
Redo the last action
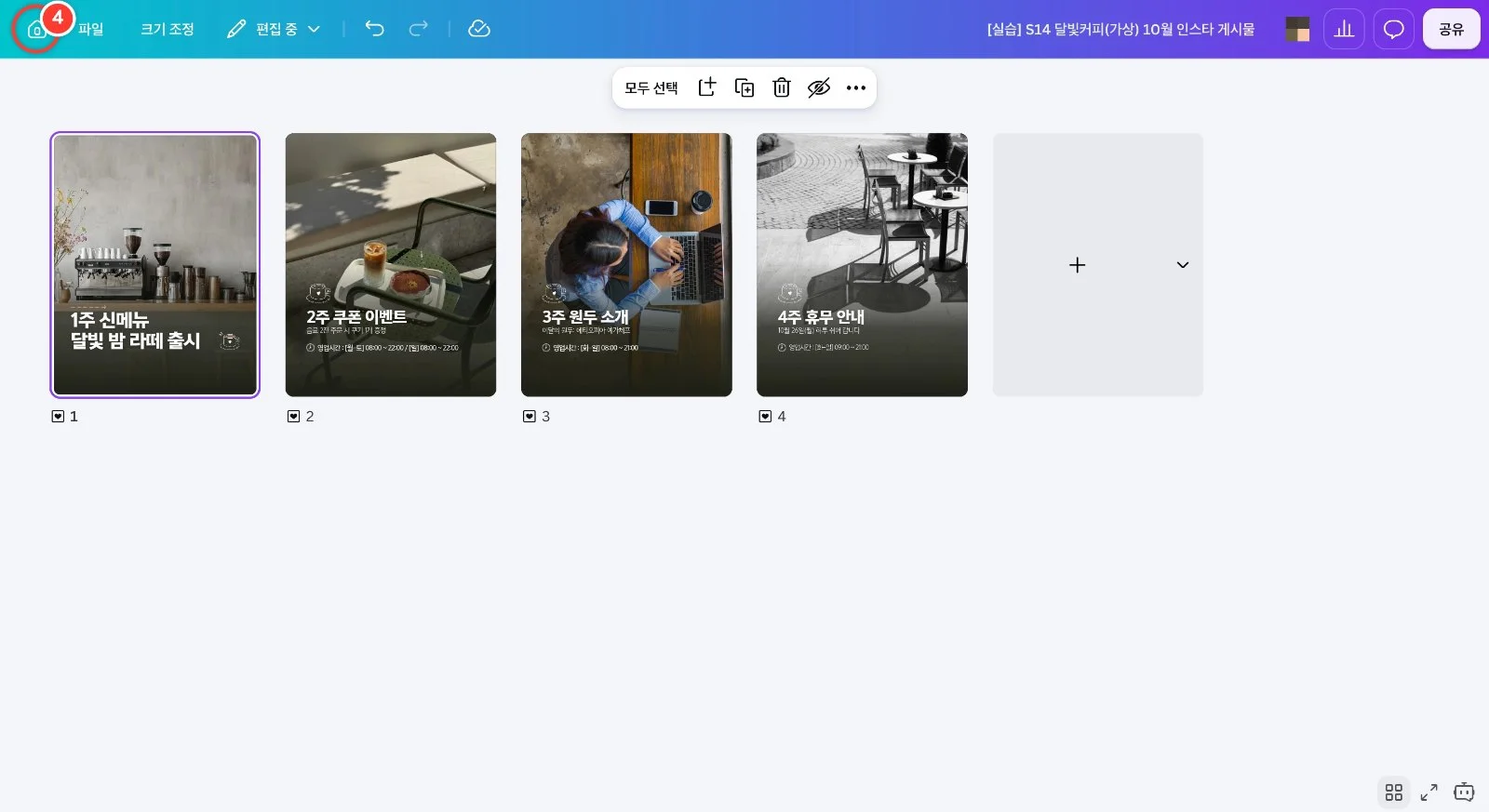tap(419, 29)
